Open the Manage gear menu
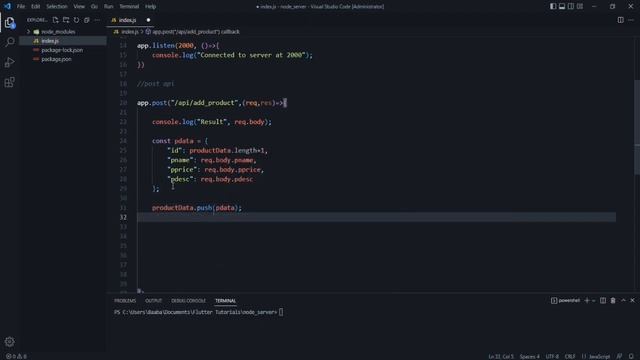 (x=9, y=341)
